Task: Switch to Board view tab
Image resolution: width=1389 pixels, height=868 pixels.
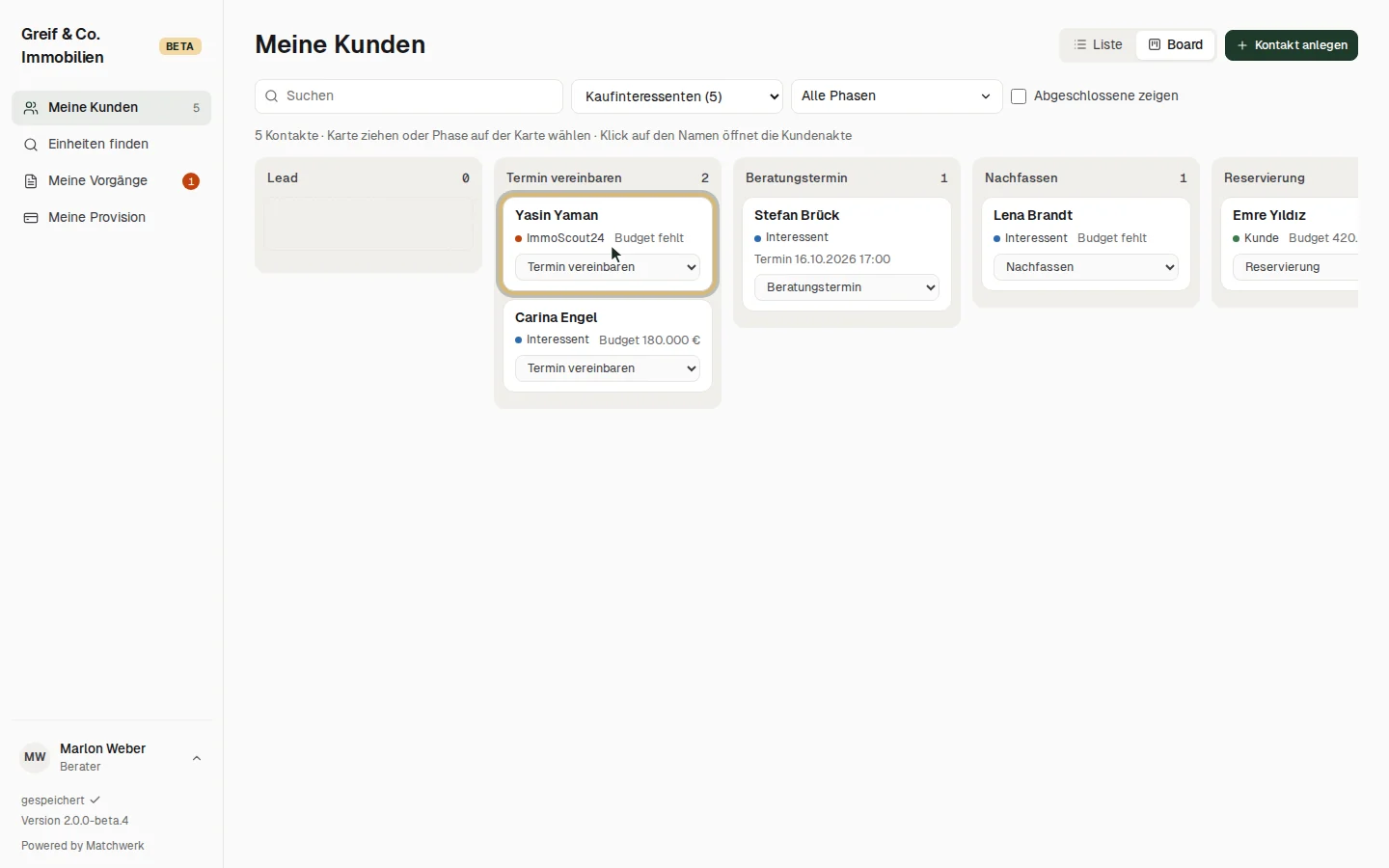Action: click(1176, 45)
